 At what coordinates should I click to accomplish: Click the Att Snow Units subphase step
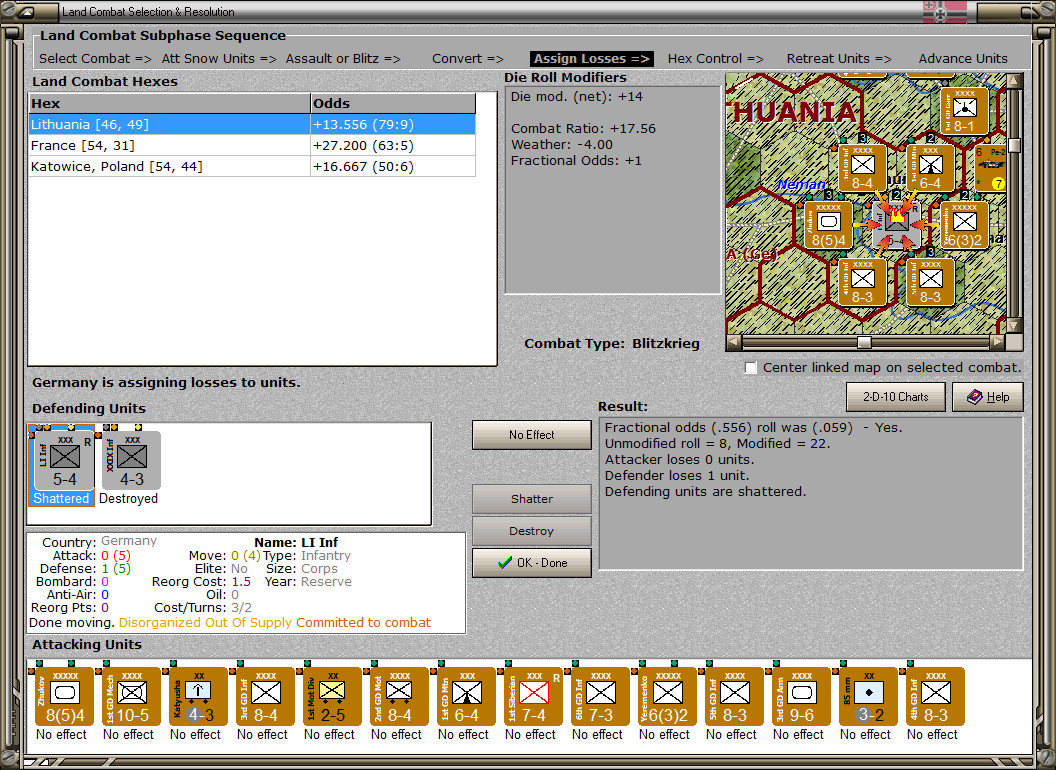[x=219, y=59]
